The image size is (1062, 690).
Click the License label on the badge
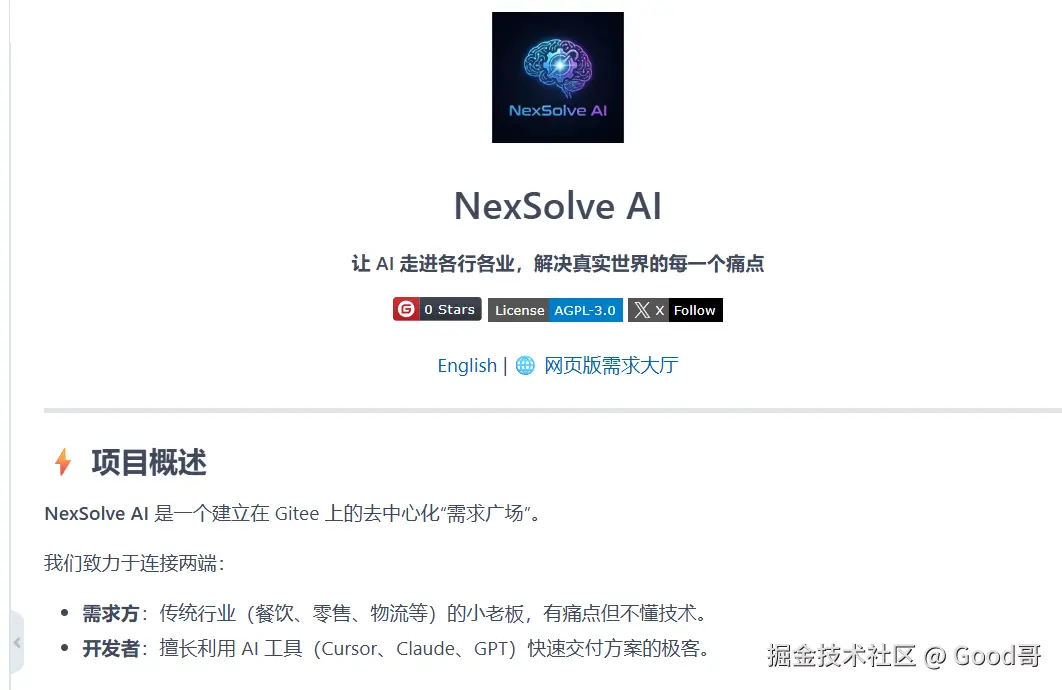point(519,310)
